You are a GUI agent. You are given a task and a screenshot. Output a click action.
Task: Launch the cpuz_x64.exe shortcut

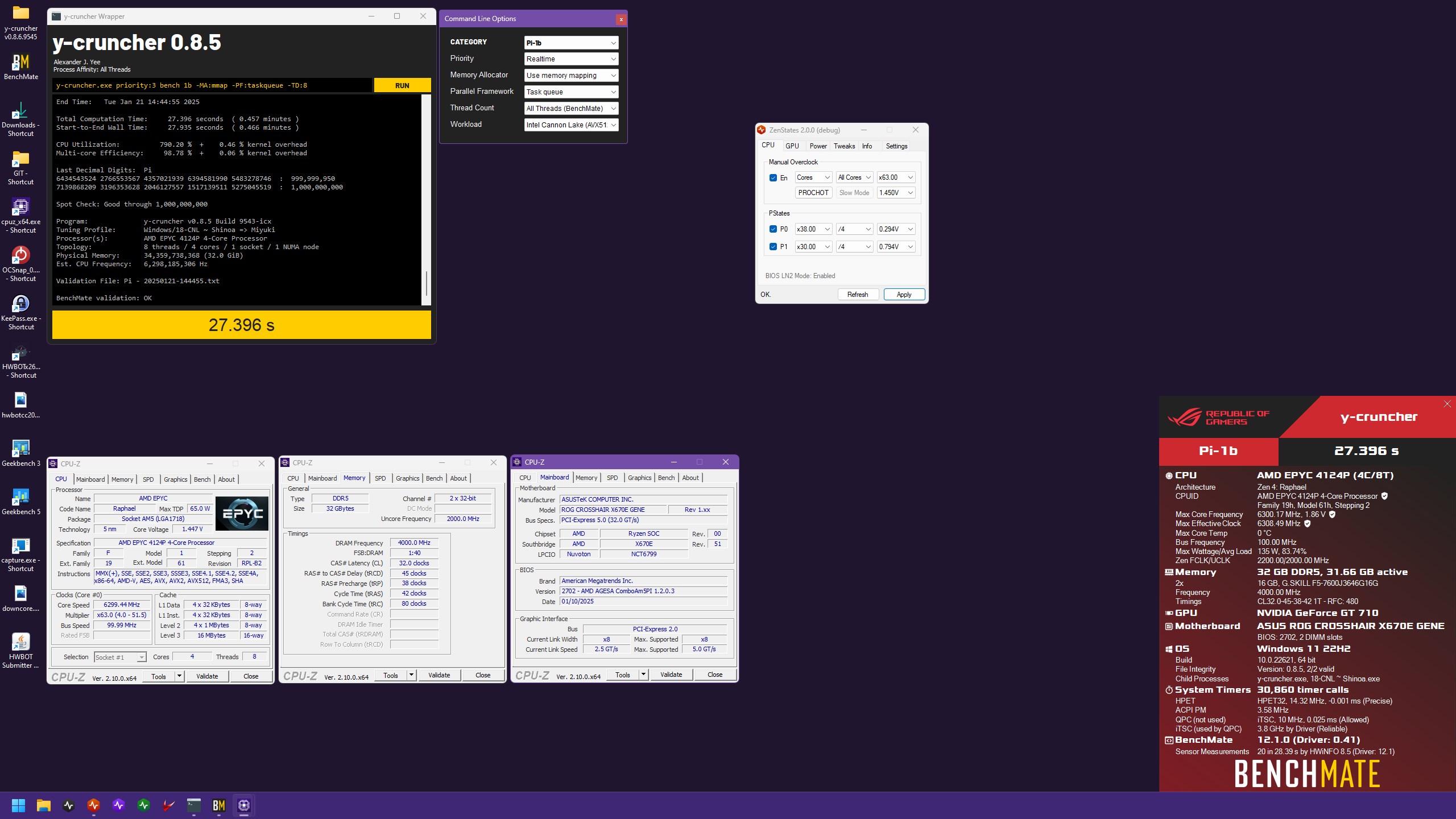(x=20, y=216)
